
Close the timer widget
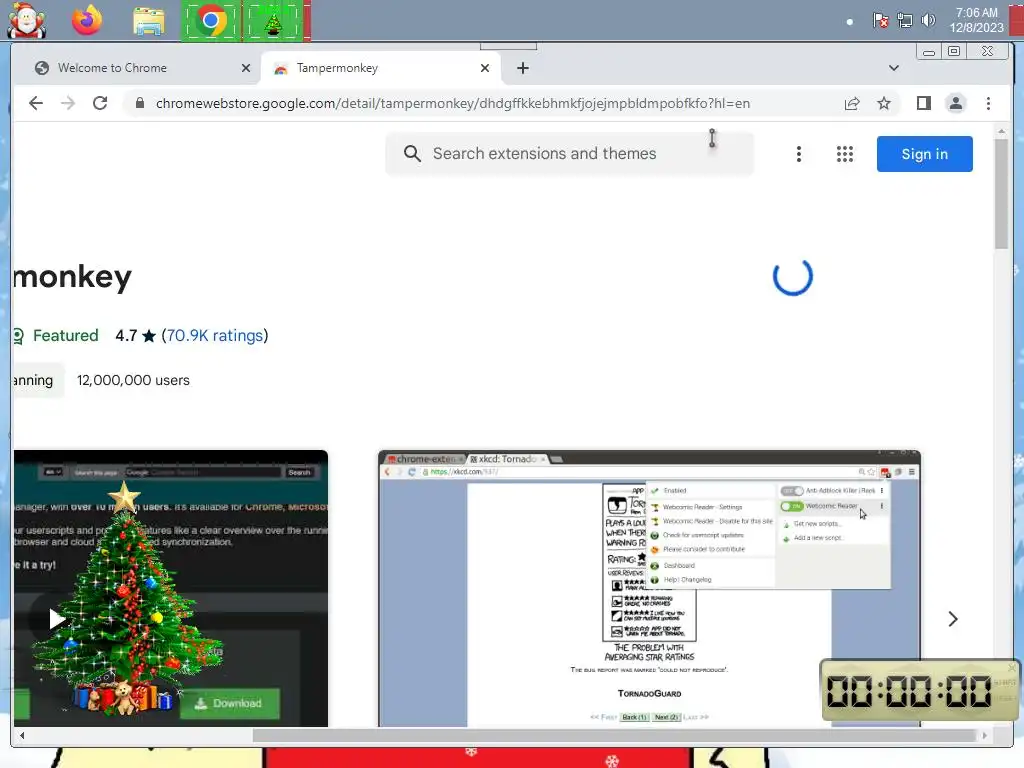pyautogui.click(x=1012, y=667)
